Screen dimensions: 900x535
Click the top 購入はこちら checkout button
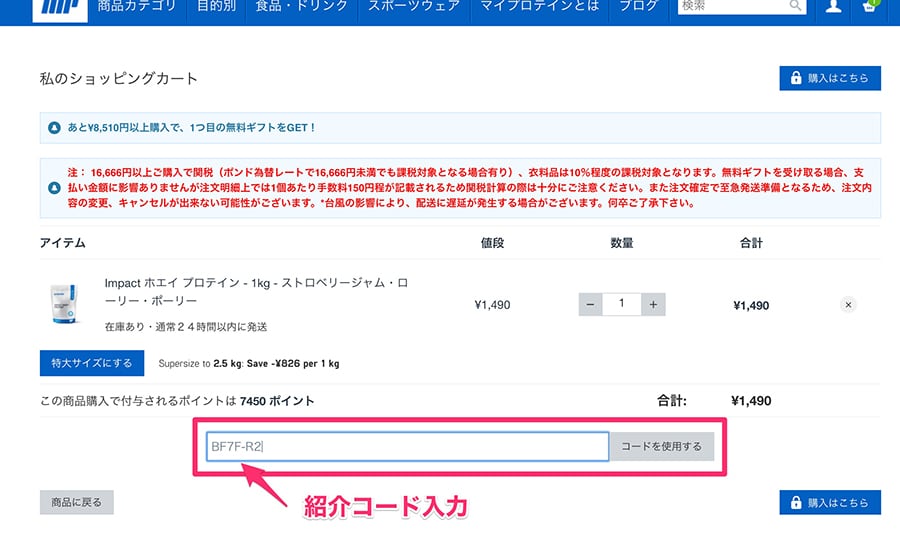pyautogui.click(x=830, y=78)
